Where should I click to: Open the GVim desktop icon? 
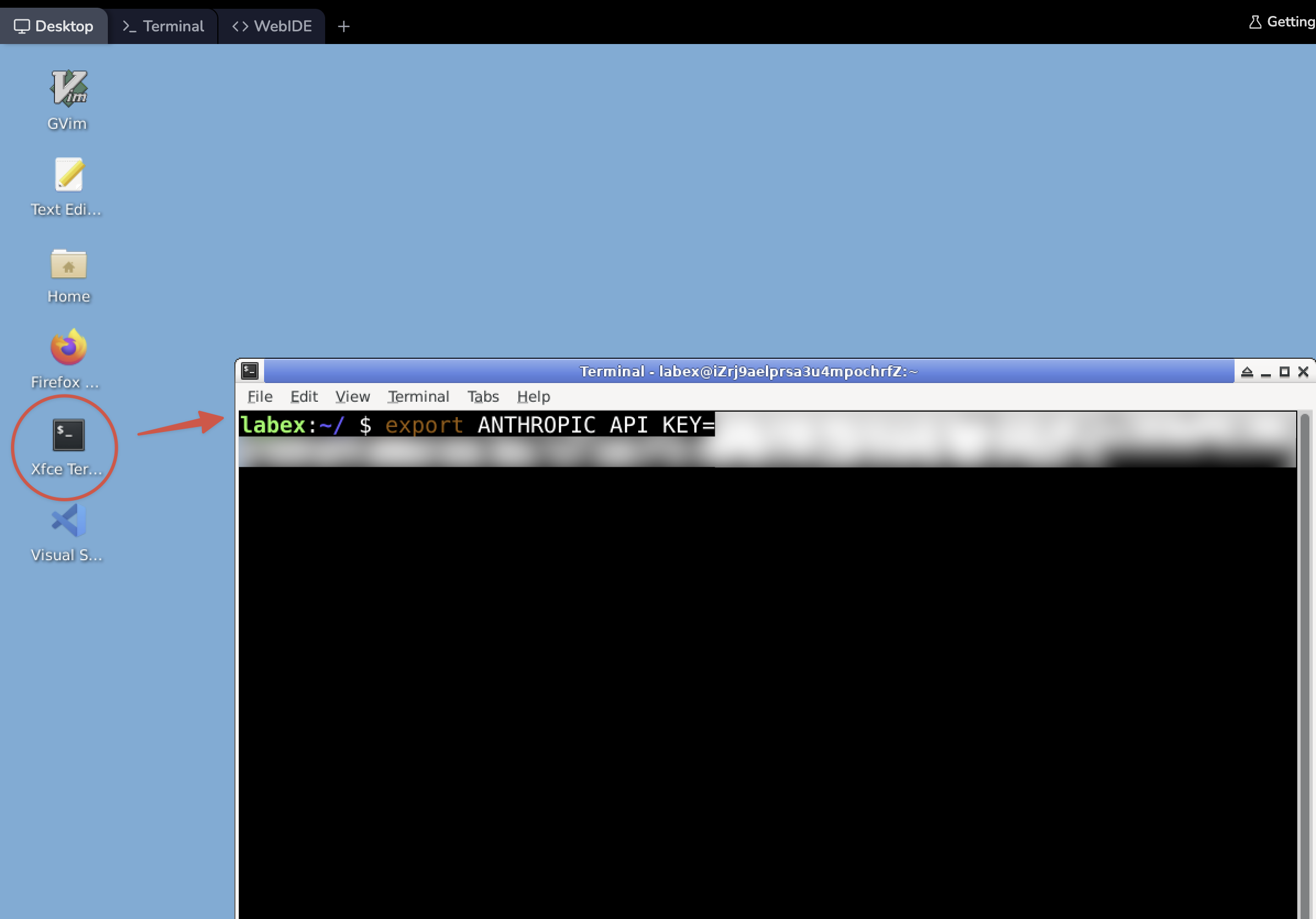point(68,89)
